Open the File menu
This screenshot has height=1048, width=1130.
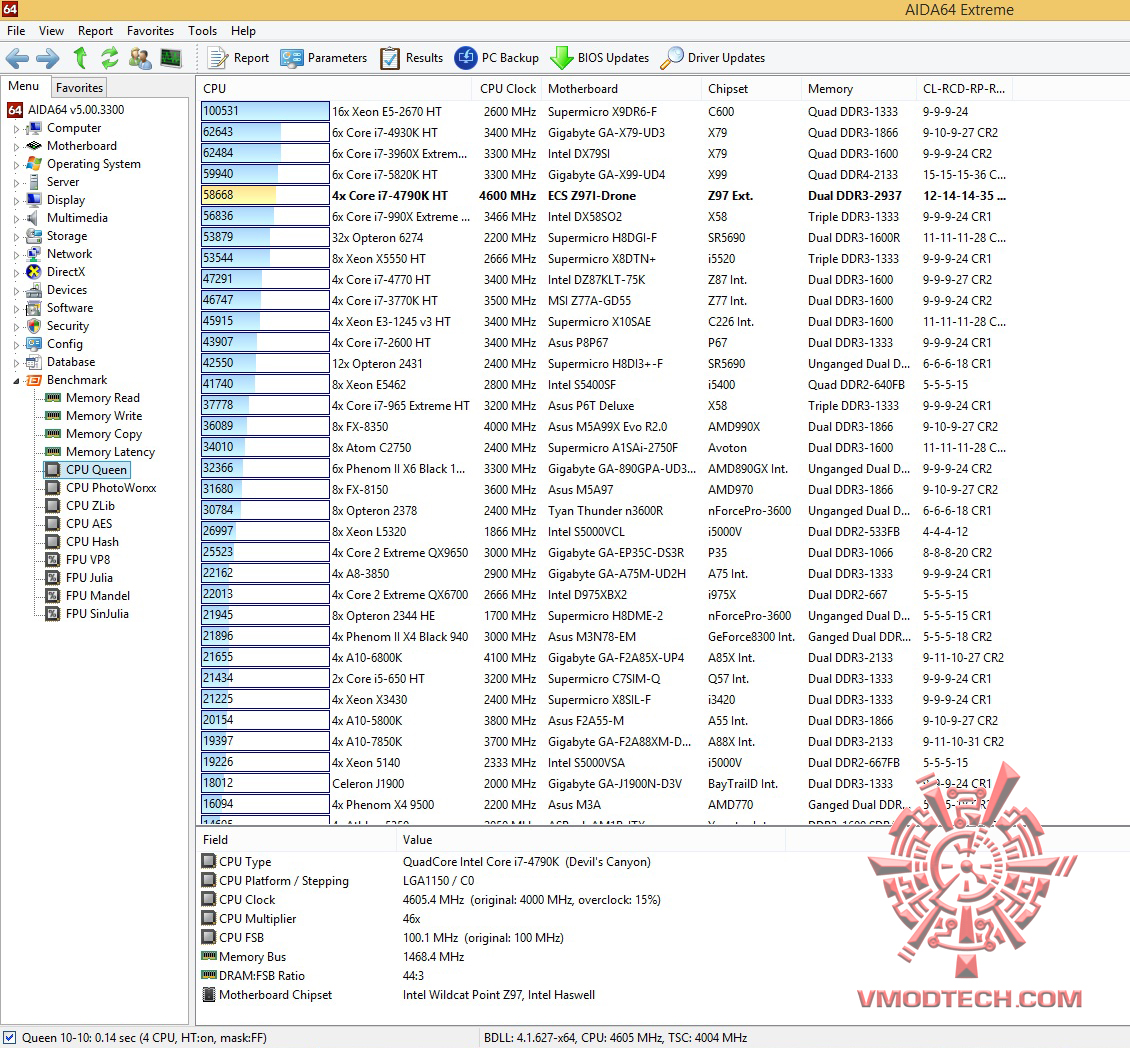[x=16, y=31]
